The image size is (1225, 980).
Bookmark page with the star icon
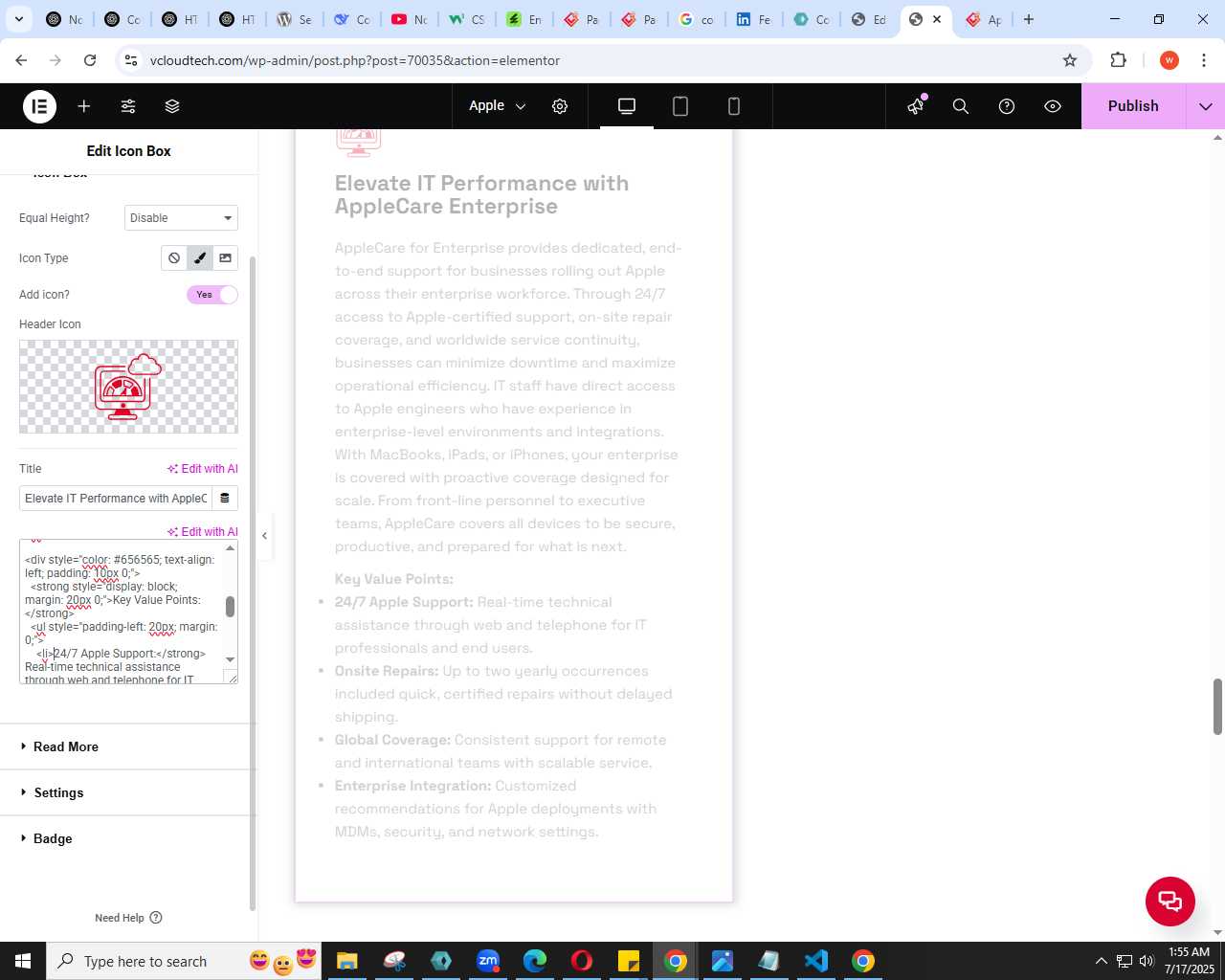(x=1070, y=60)
